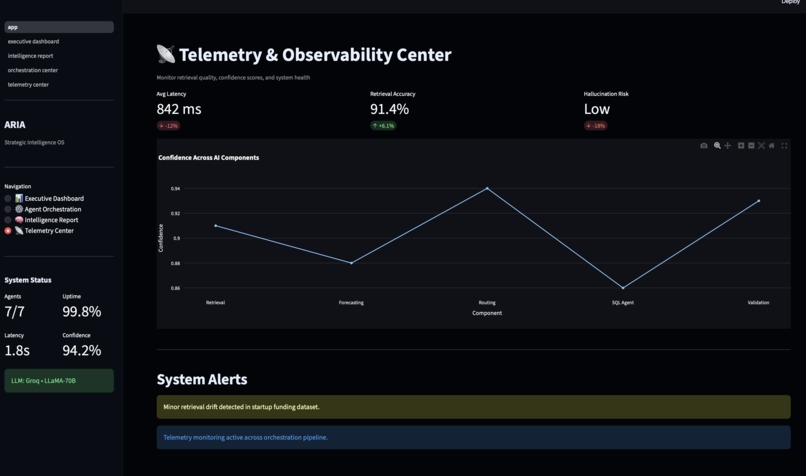Screen dimensions: 806x476
Task: Click the 842 ms latency value
Action: (x=179, y=109)
